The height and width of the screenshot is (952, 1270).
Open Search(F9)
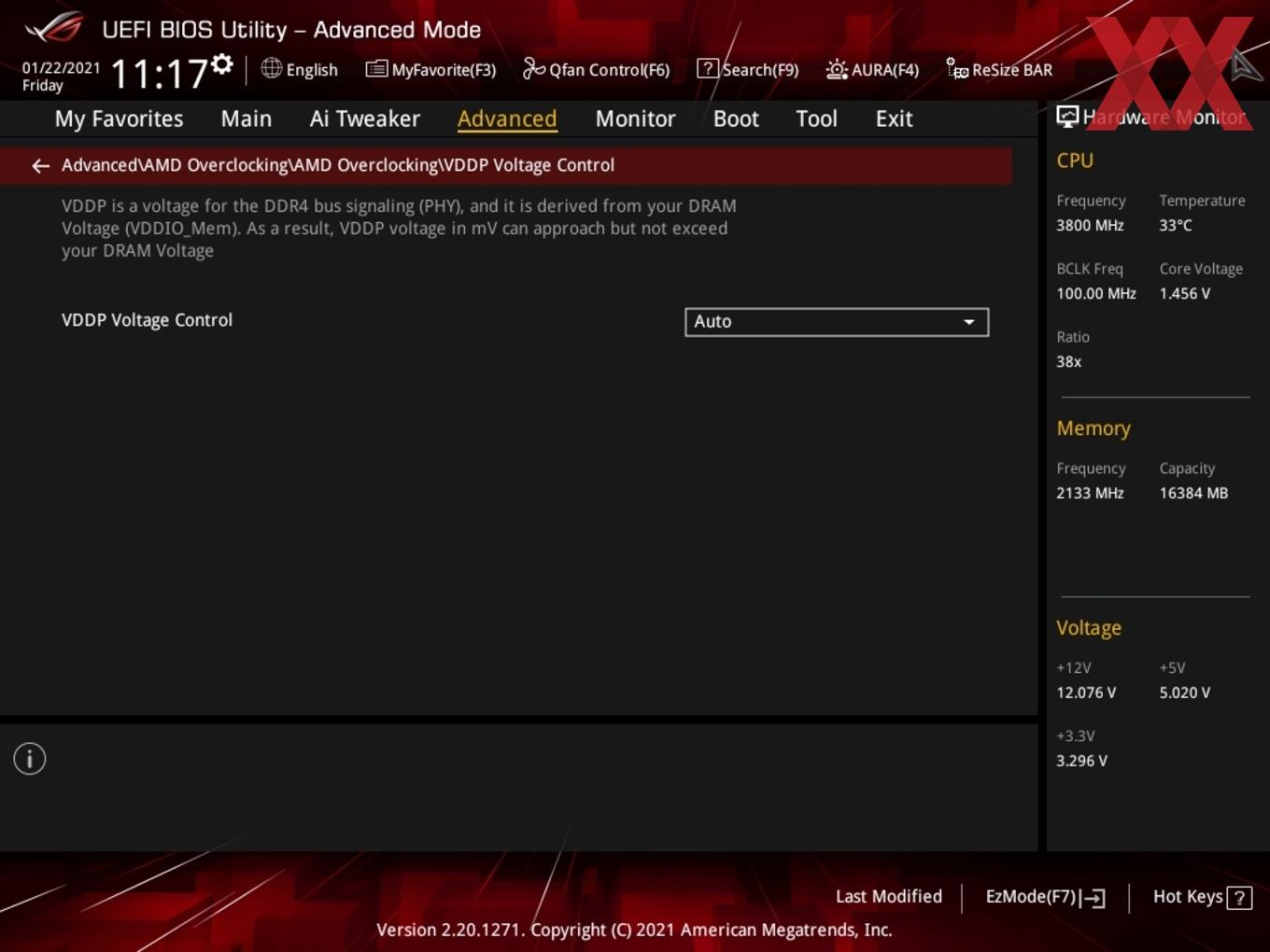click(748, 70)
